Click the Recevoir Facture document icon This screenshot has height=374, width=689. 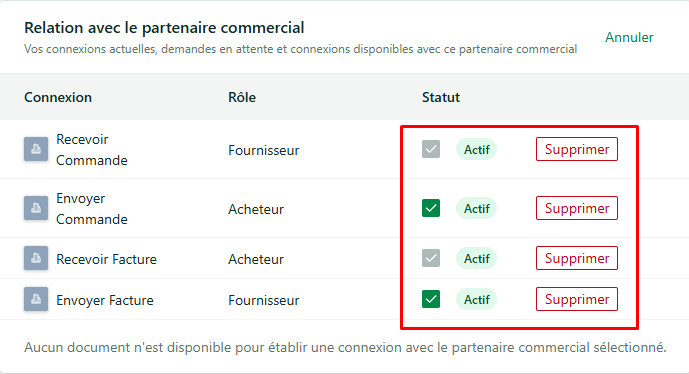[36, 258]
